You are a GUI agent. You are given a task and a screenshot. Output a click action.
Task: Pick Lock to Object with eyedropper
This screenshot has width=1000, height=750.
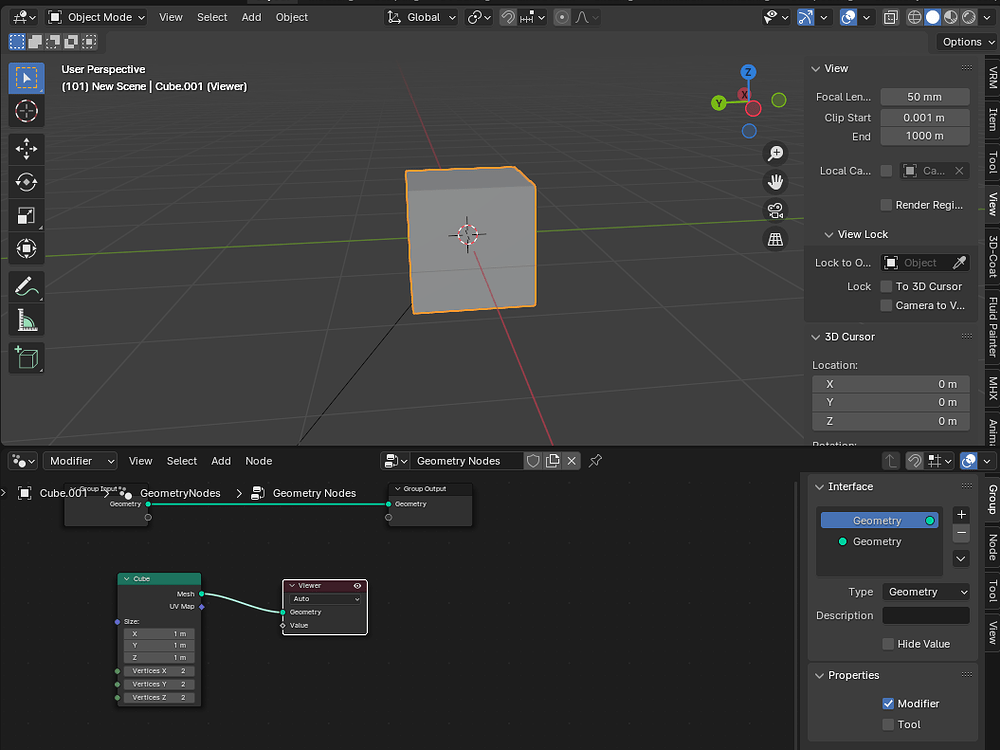pyautogui.click(x=959, y=263)
